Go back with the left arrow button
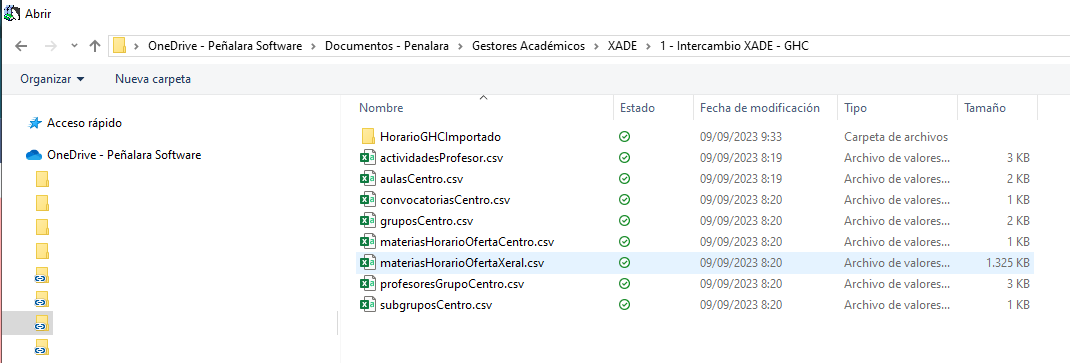Screen dimensions: 1070x363 [21, 46]
